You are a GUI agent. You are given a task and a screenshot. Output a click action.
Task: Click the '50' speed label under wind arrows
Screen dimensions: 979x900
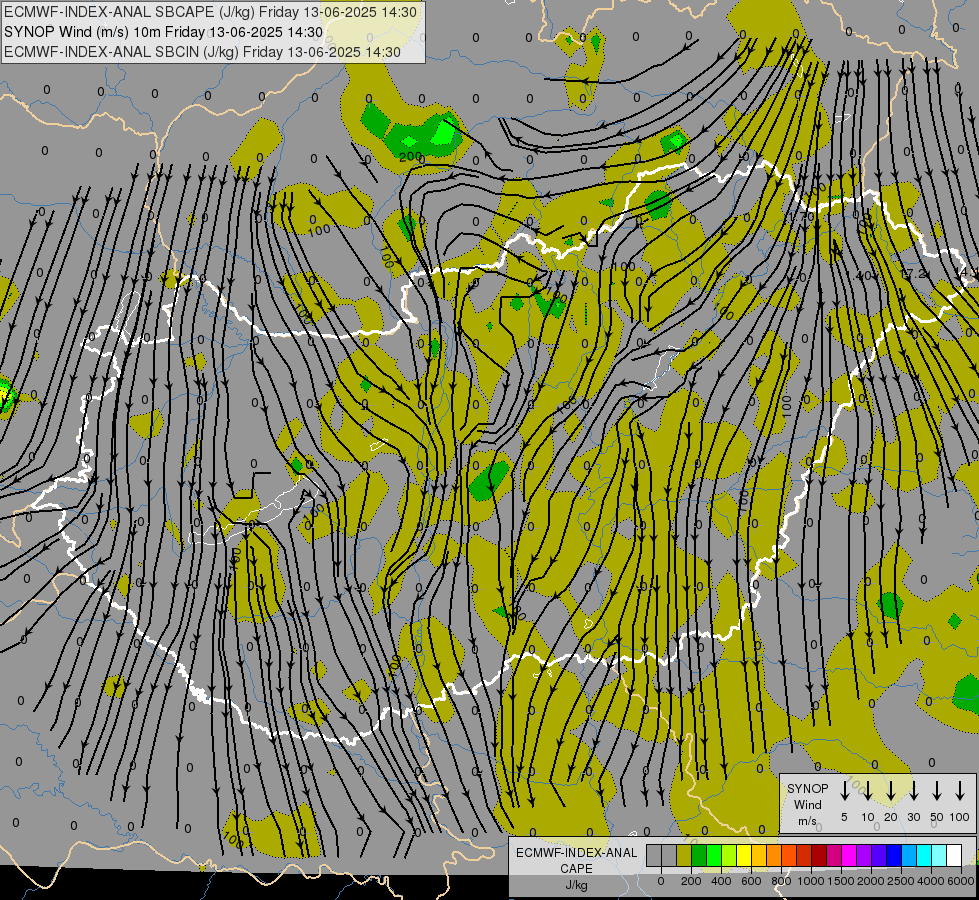pyautogui.click(x=937, y=817)
